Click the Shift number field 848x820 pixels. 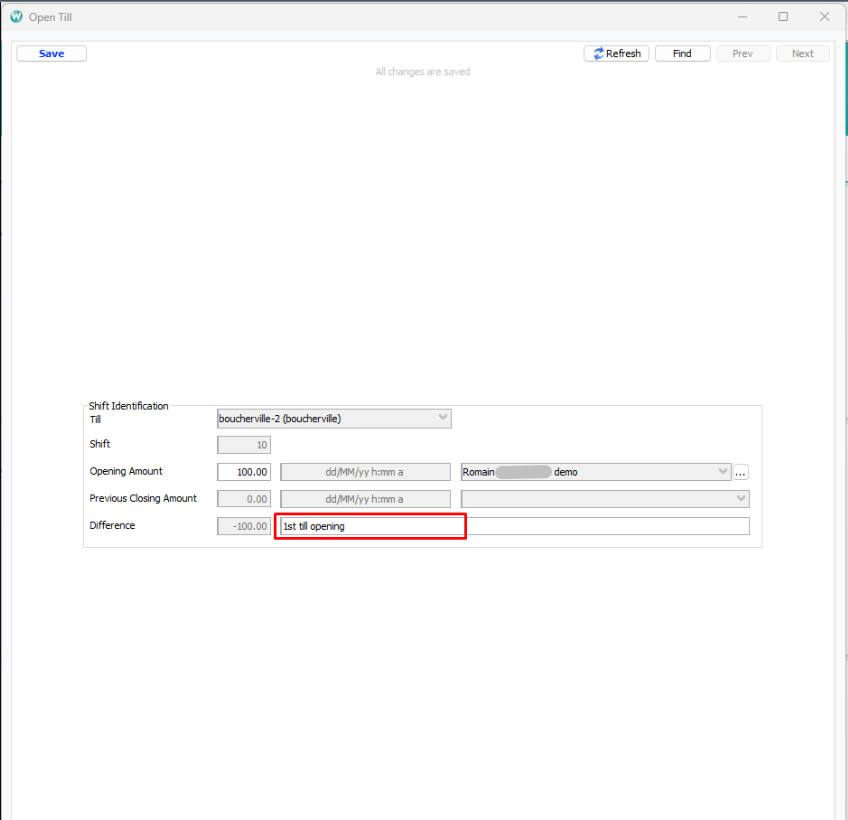244,445
